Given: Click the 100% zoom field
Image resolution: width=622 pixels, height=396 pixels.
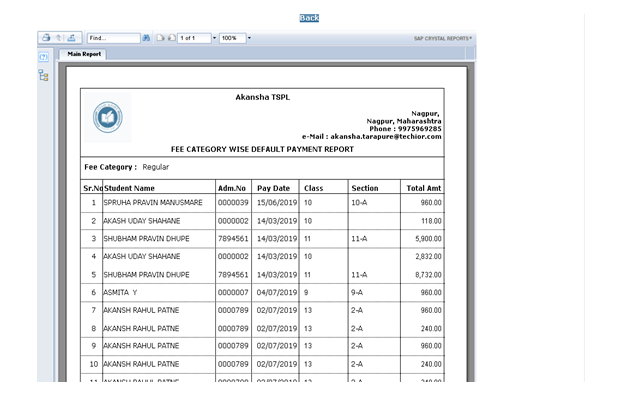Looking at the screenshot, I should tap(232, 38).
